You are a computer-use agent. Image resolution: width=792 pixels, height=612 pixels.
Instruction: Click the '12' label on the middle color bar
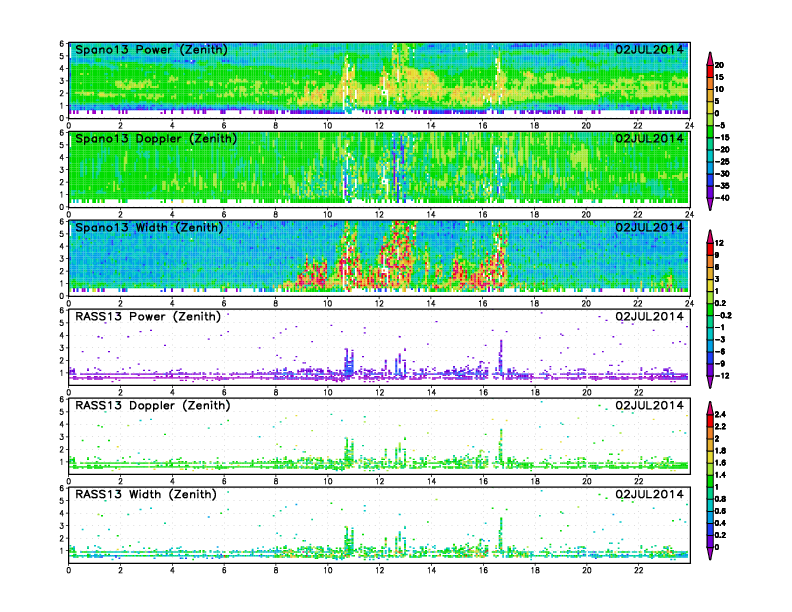pyautogui.click(x=719, y=243)
